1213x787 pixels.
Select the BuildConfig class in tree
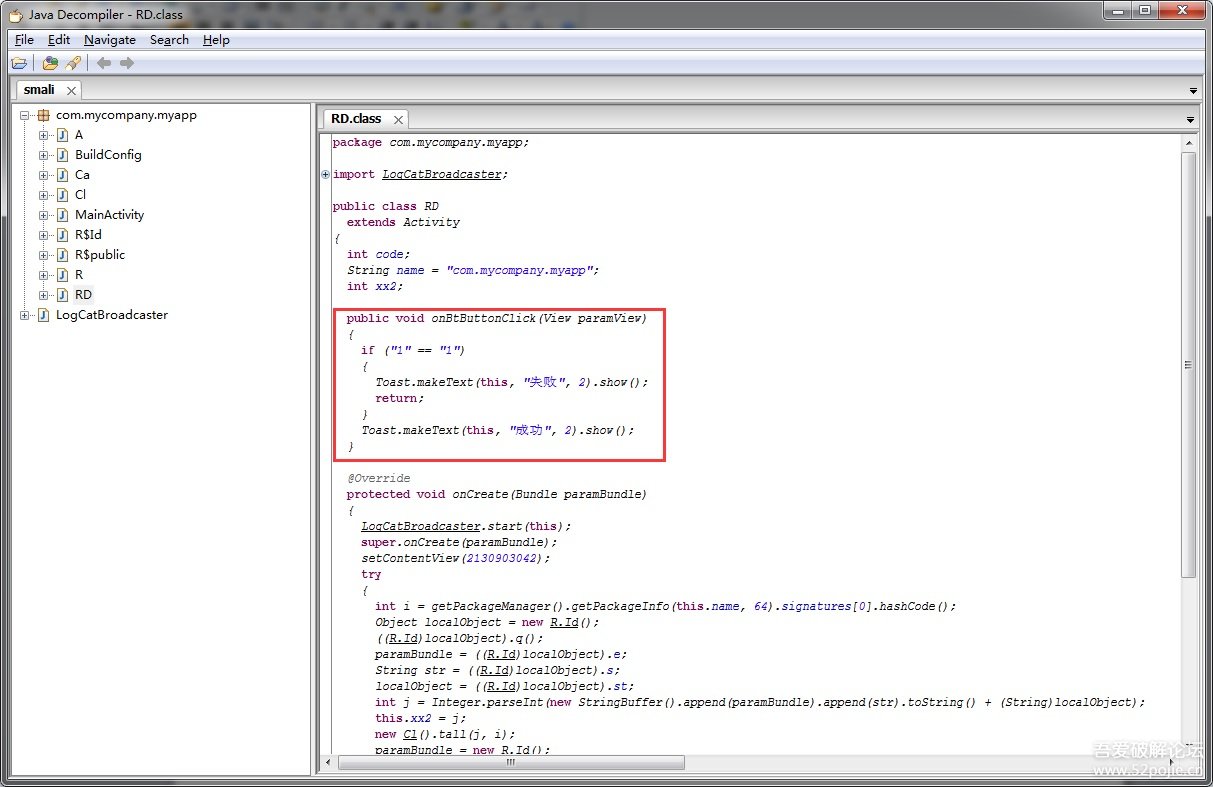(107, 155)
